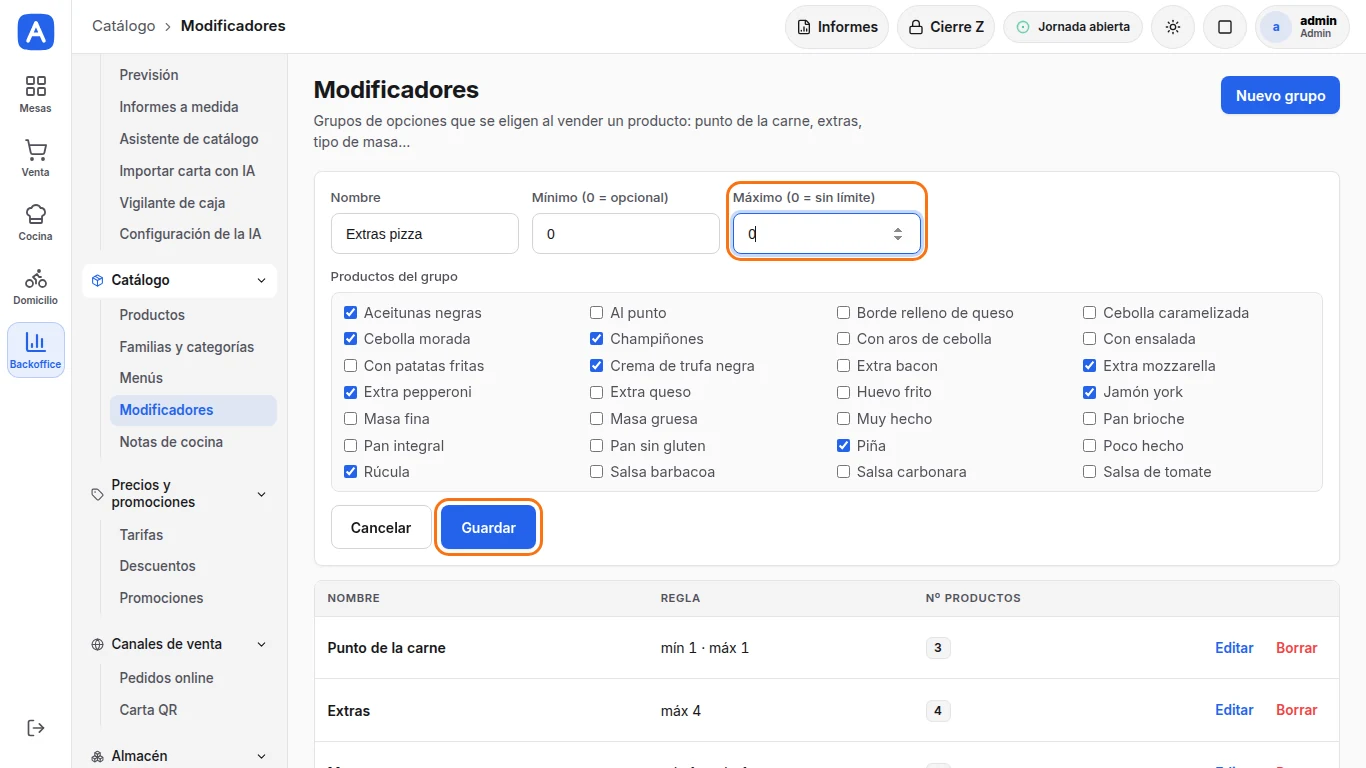Save the group with Guardar
Screen dimensions: 1366x768
click(488, 528)
